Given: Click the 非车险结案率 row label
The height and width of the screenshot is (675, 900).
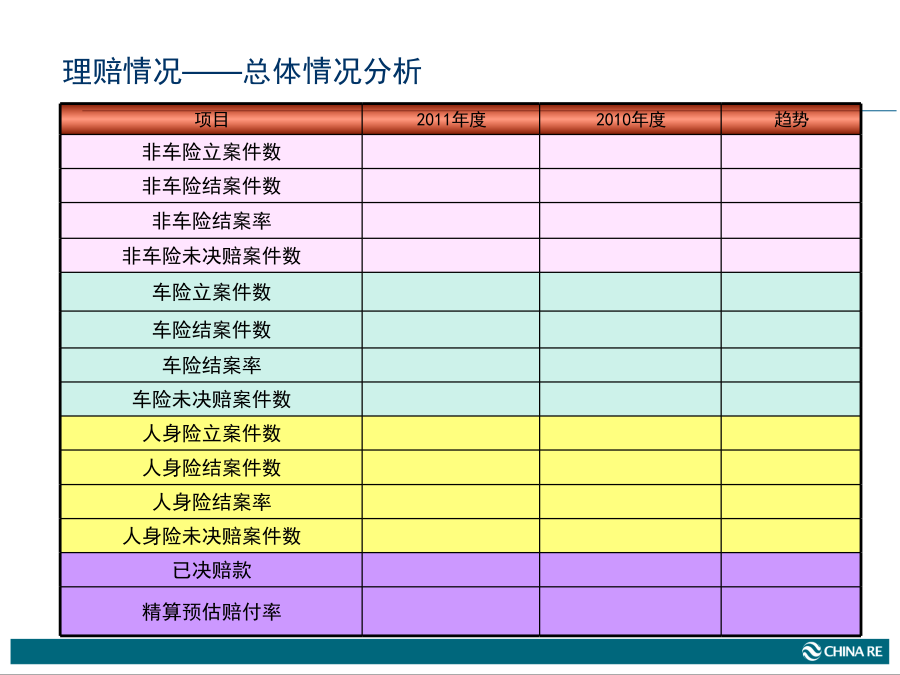Looking at the screenshot, I should coord(211,221).
